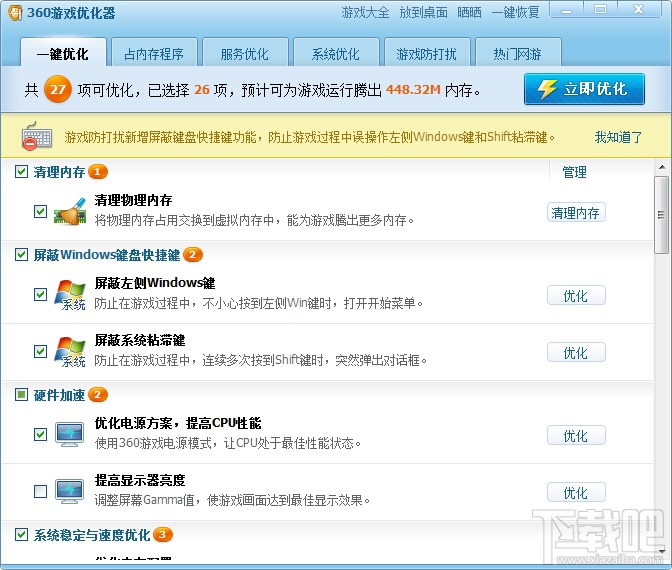
Task: Open the 热门网游 tab
Action: click(518, 52)
